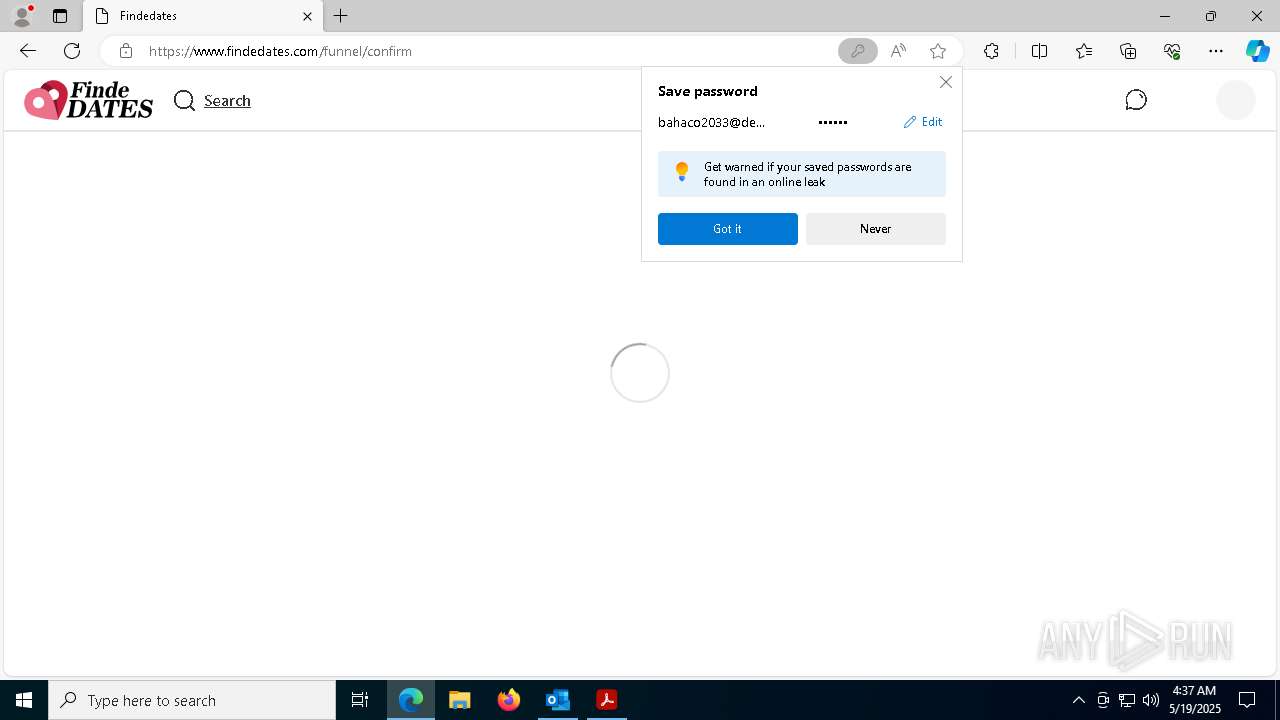Open Settings and more menu

[1216, 51]
